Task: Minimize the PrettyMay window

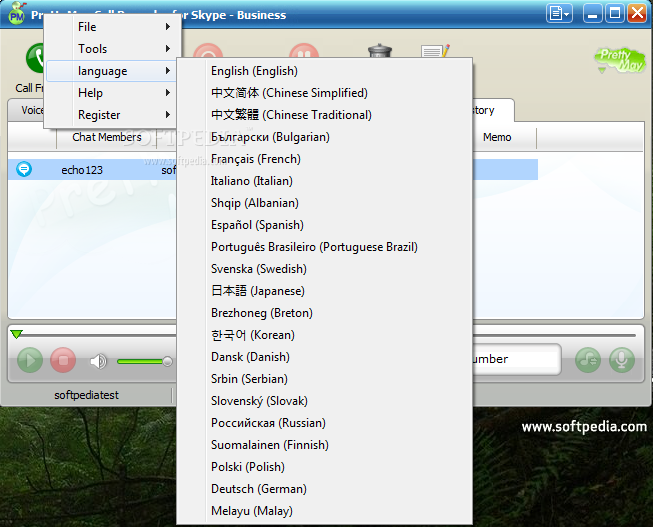Action: coord(592,14)
